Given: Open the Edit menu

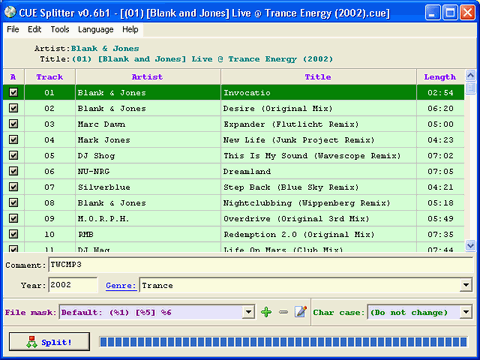Looking at the screenshot, I should pyautogui.click(x=34, y=29).
